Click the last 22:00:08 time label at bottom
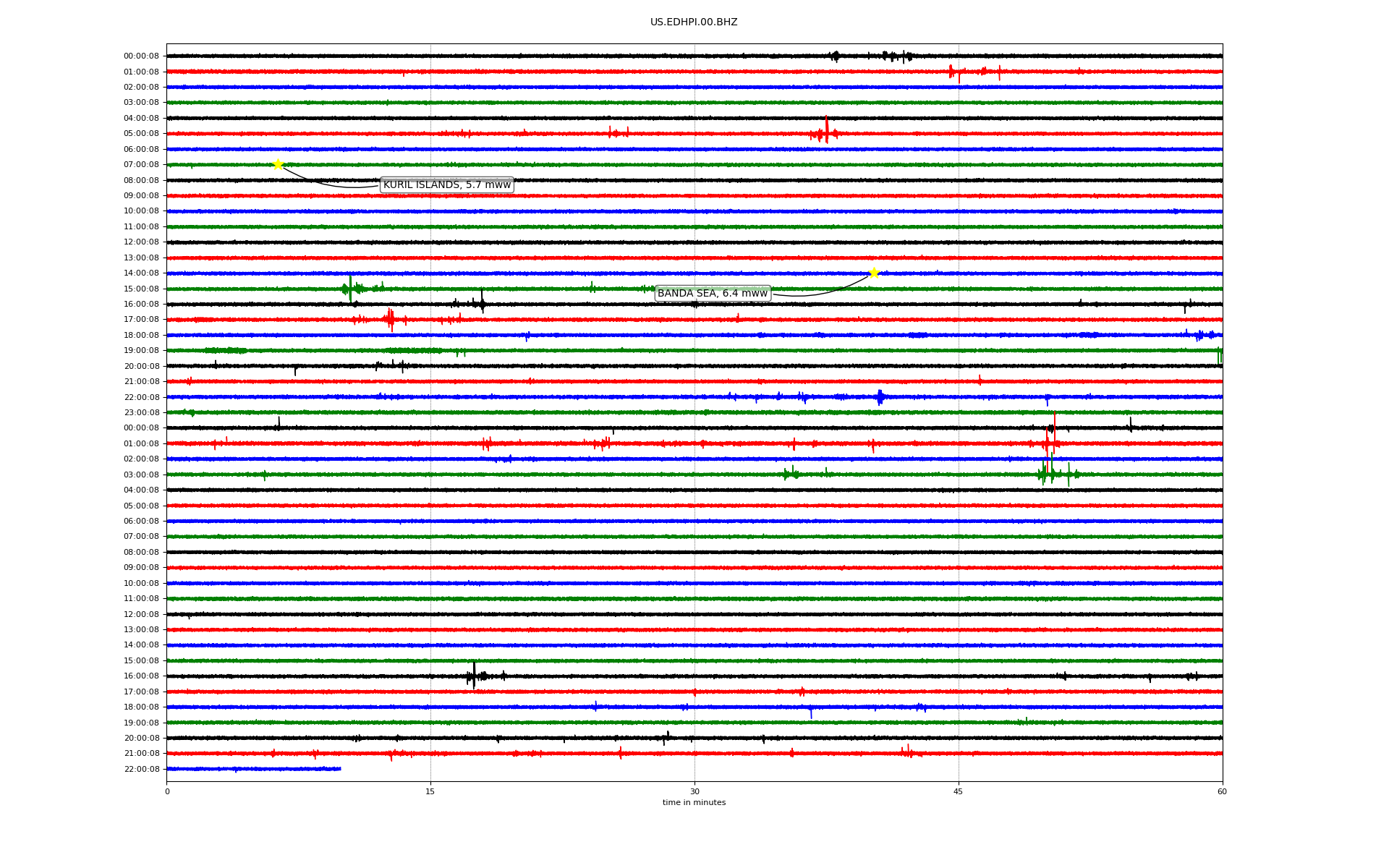 pos(141,769)
